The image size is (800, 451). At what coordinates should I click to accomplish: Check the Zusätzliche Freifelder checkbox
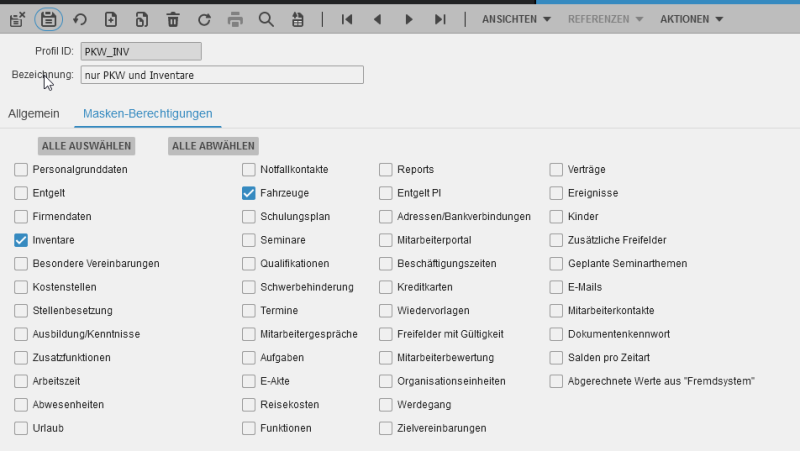(x=556, y=240)
